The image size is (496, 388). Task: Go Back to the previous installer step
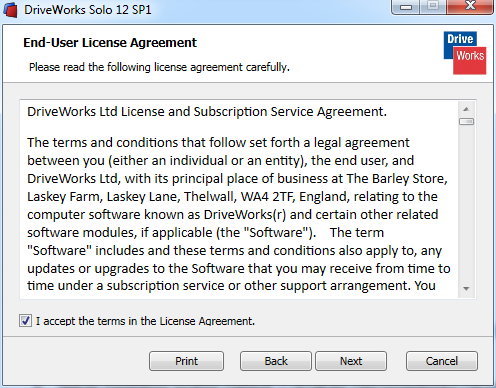(276, 361)
